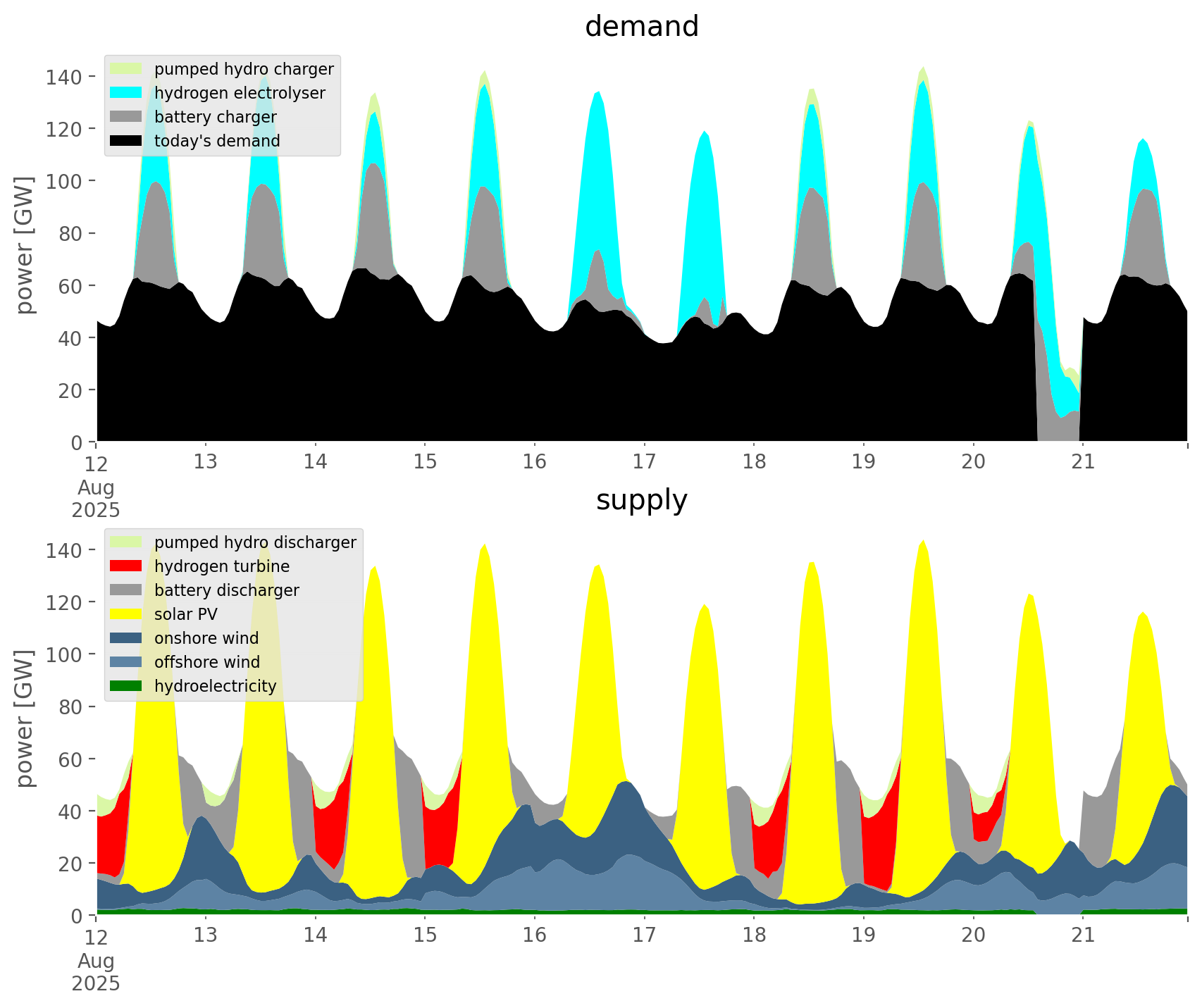Click the pumped hydro discharger legend label
This screenshot has height=1008, width=1202.
255,542
